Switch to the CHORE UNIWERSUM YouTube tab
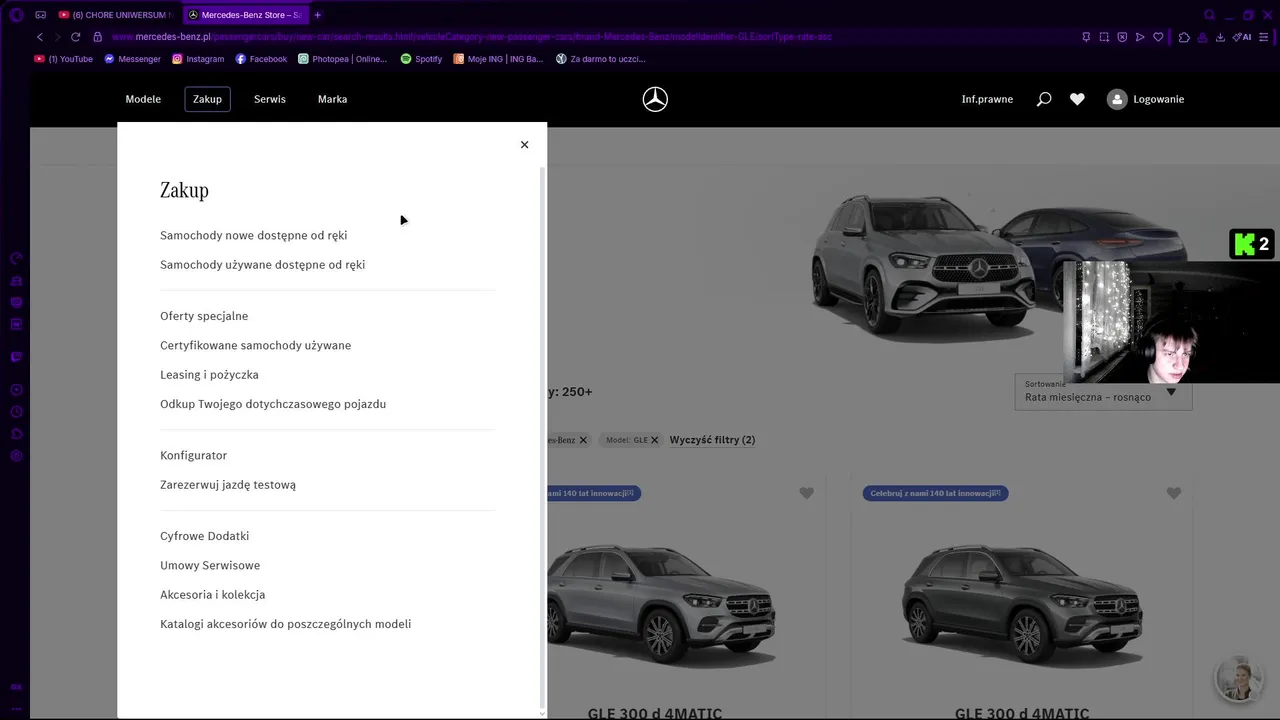1280x720 pixels. coord(115,15)
